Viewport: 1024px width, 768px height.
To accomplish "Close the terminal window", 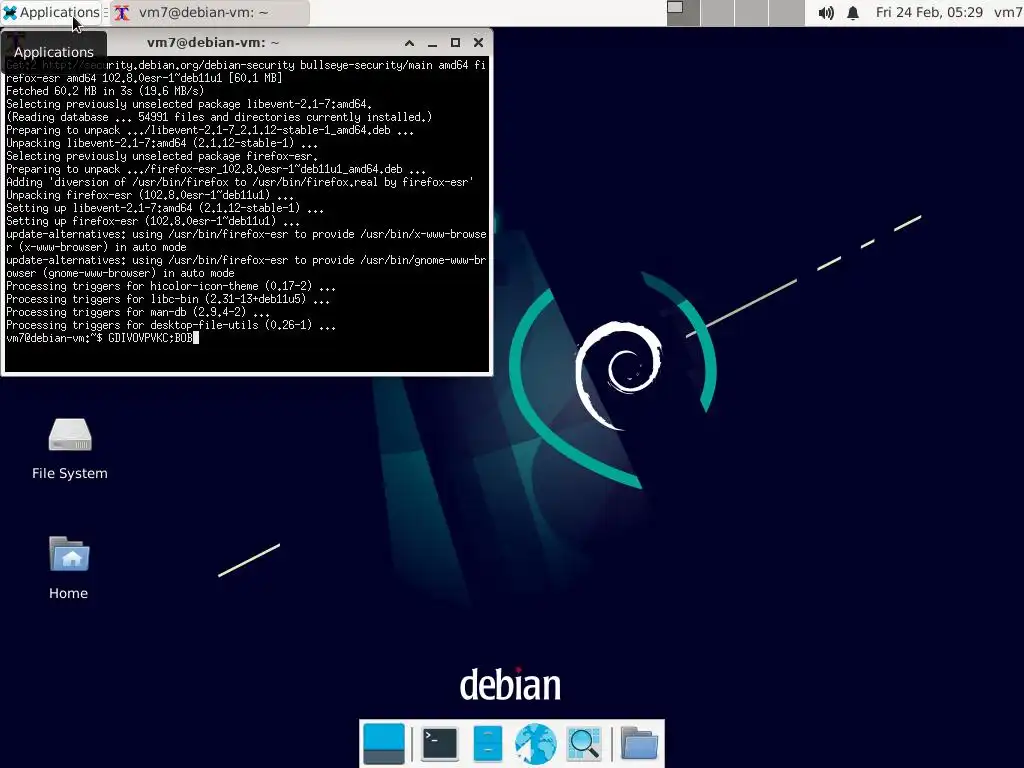I will click(478, 43).
